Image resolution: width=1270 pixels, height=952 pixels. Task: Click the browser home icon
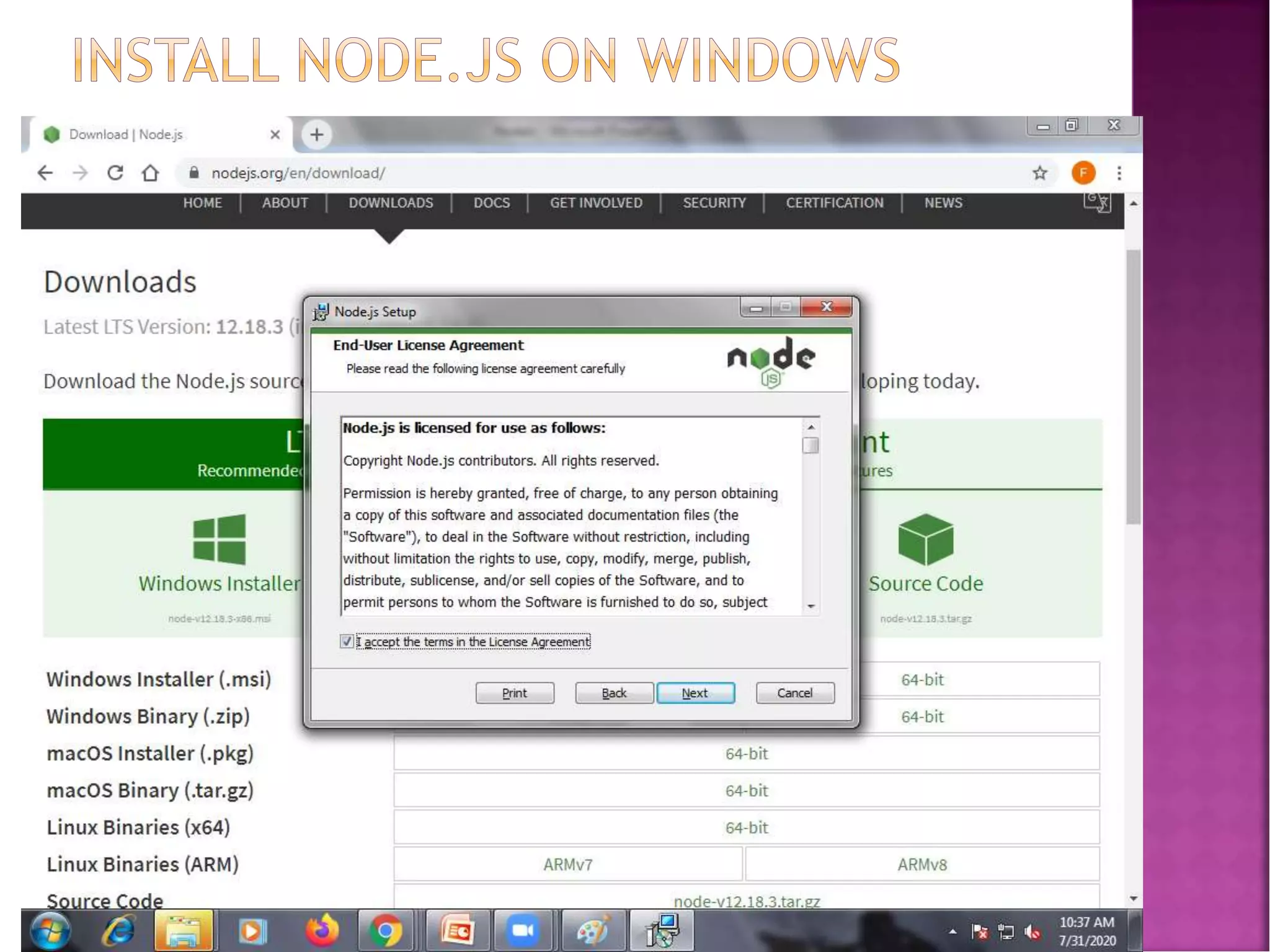pyautogui.click(x=150, y=173)
